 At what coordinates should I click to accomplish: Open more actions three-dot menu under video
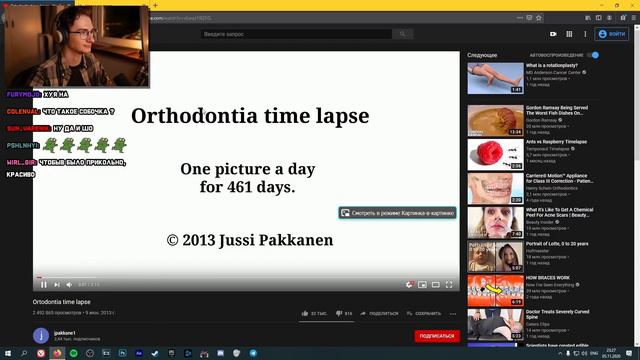point(453,314)
